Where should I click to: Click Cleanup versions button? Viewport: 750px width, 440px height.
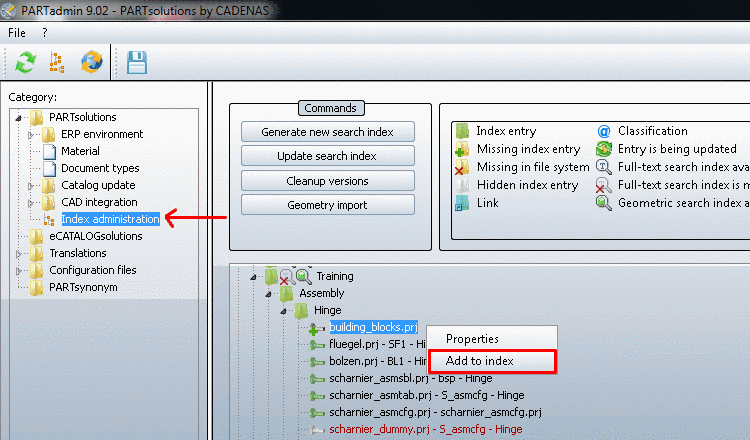[x=328, y=181]
